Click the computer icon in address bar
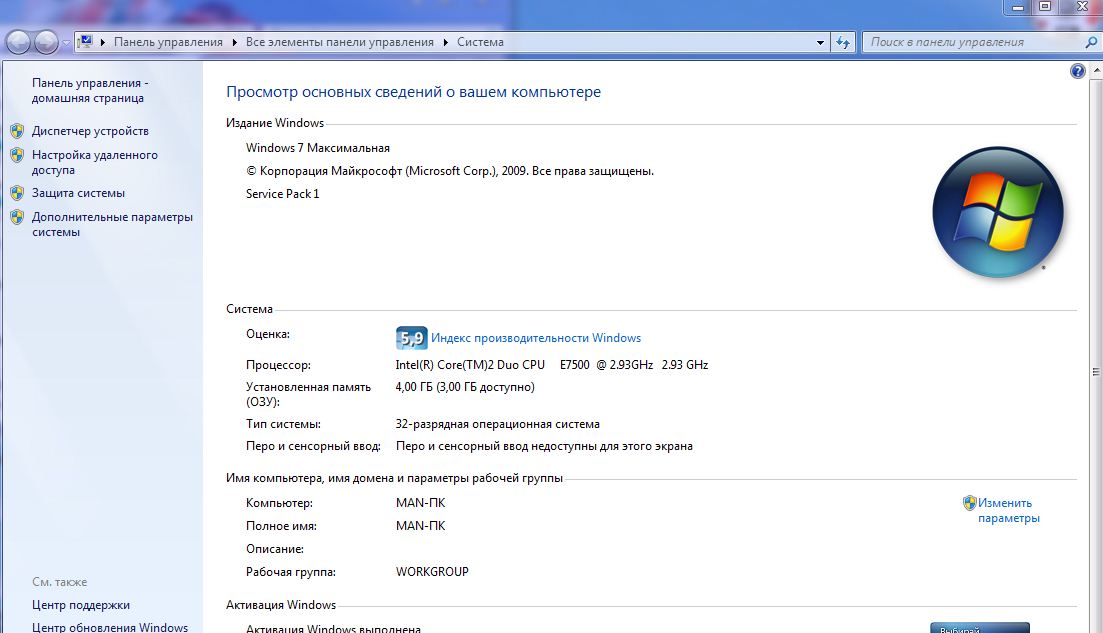 [86, 41]
